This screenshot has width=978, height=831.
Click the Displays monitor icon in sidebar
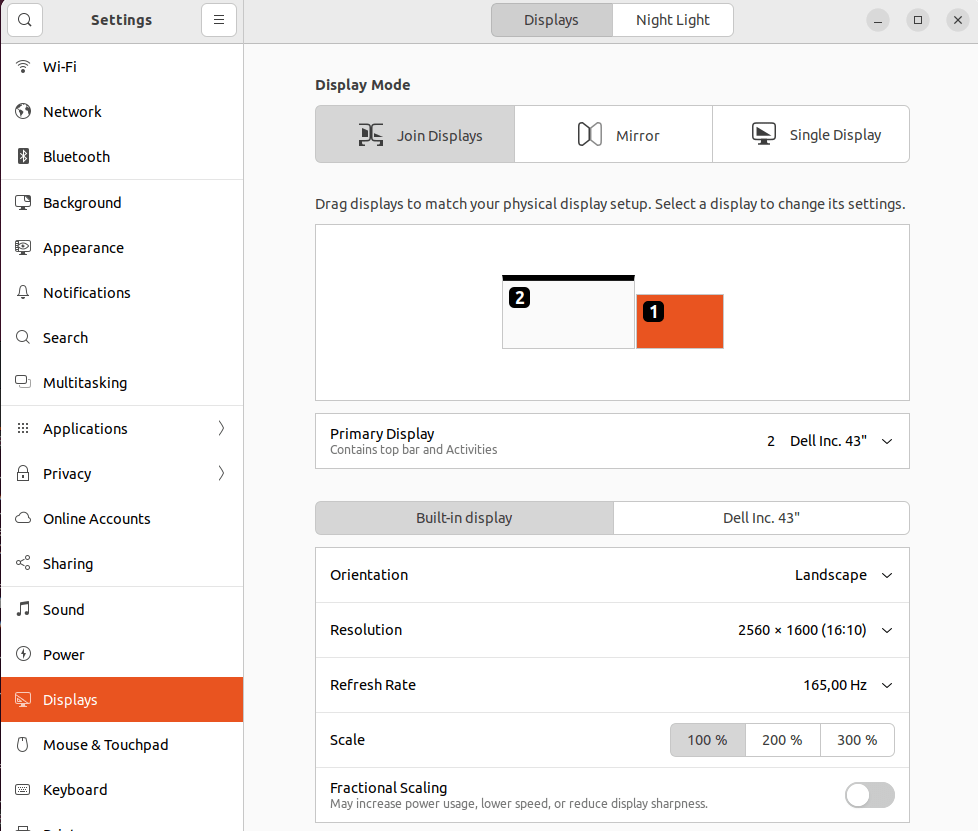pos(23,699)
